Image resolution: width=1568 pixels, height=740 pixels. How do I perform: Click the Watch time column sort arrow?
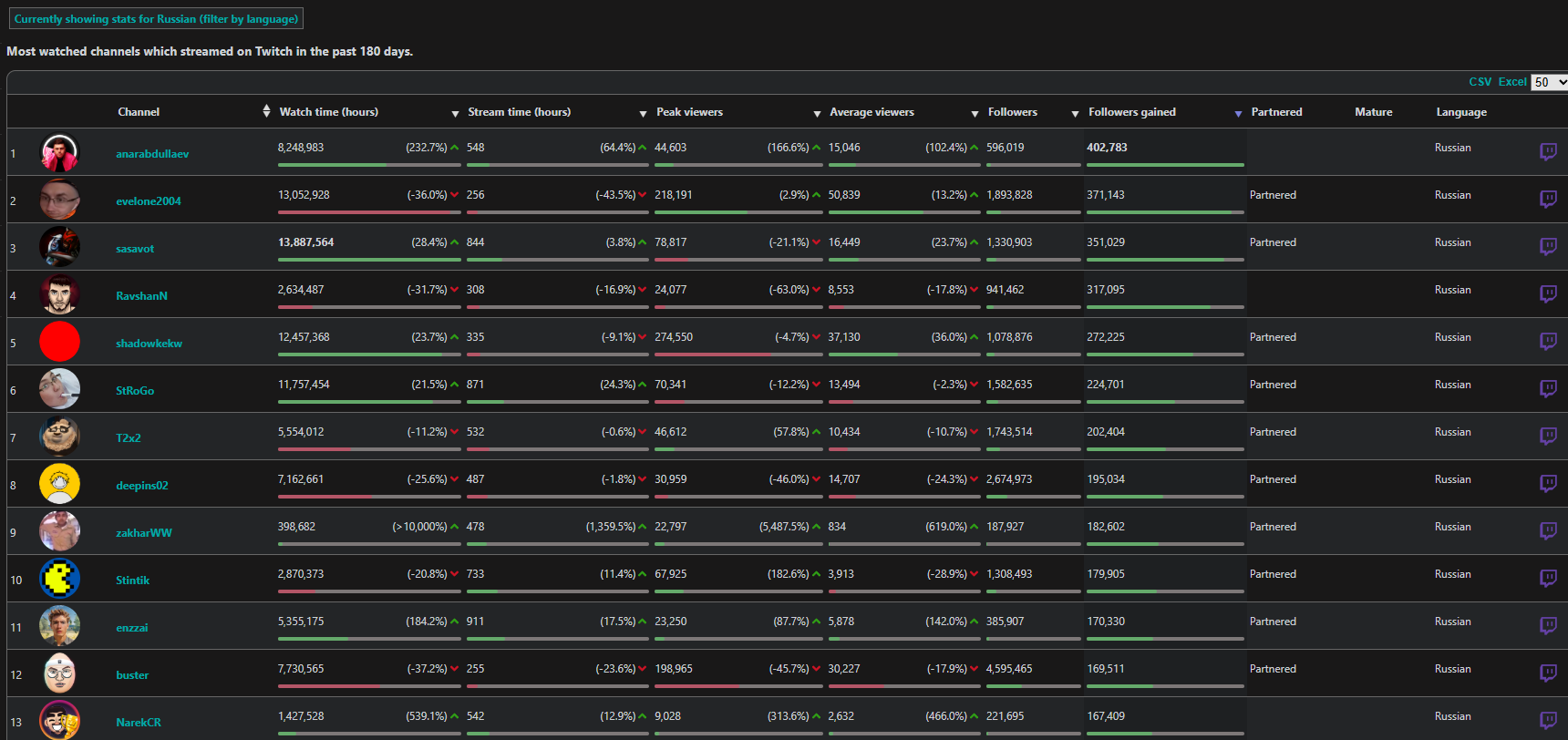455,113
